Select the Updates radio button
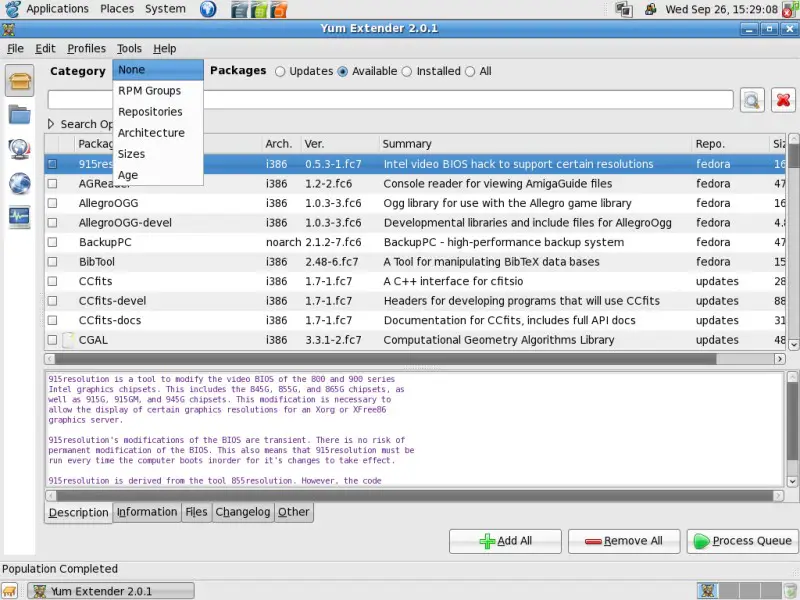 [x=280, y=72]
